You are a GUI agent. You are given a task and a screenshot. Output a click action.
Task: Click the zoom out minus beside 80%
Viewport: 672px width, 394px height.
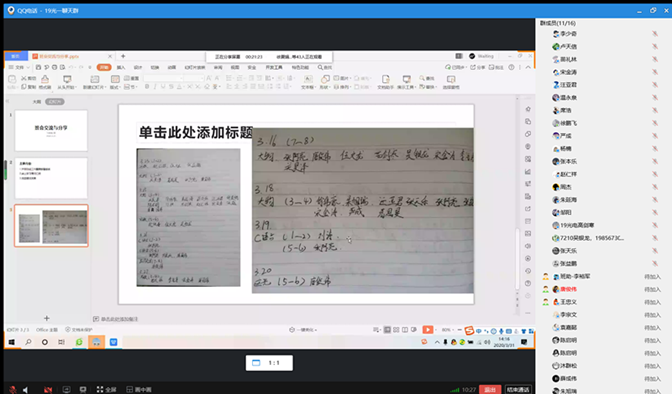[x=459, y=330]
